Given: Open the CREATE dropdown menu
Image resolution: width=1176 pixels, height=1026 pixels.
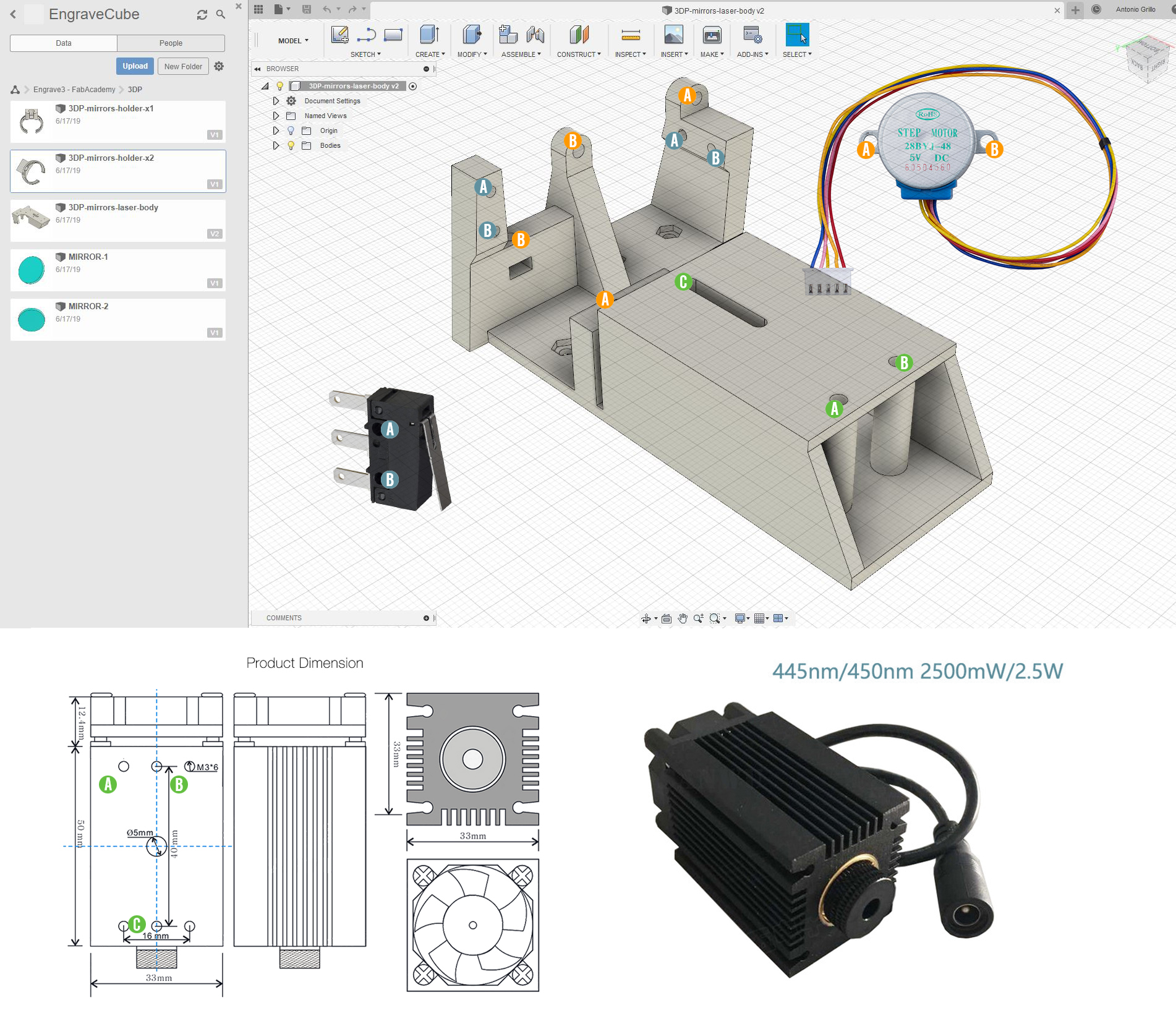Looking at the screenshot, I should click(430, 54).
